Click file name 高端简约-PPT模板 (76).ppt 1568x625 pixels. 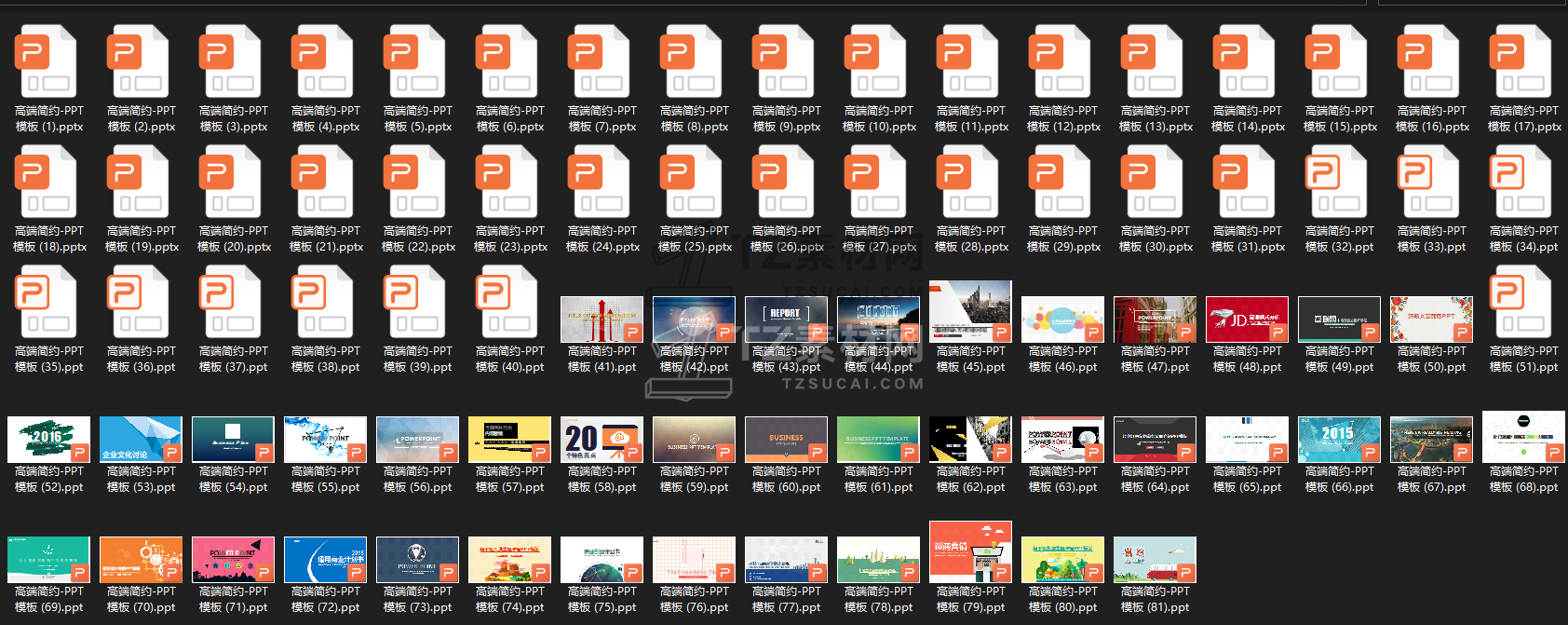694,599
